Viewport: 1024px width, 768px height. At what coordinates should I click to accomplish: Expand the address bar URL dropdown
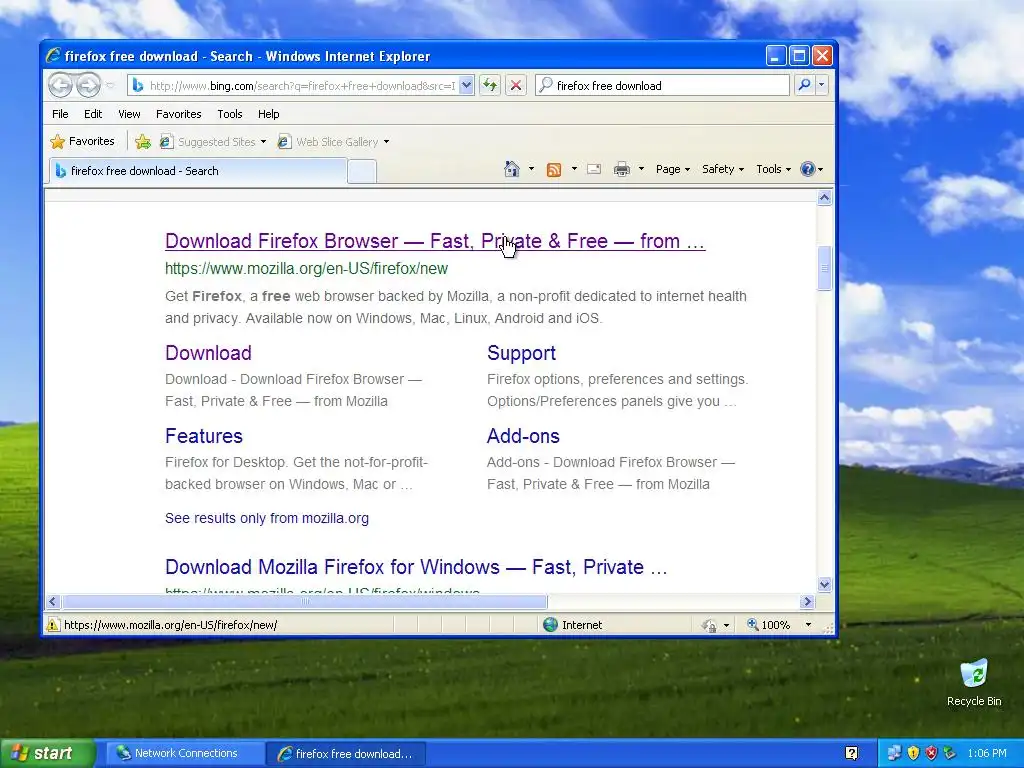(466, 86)
